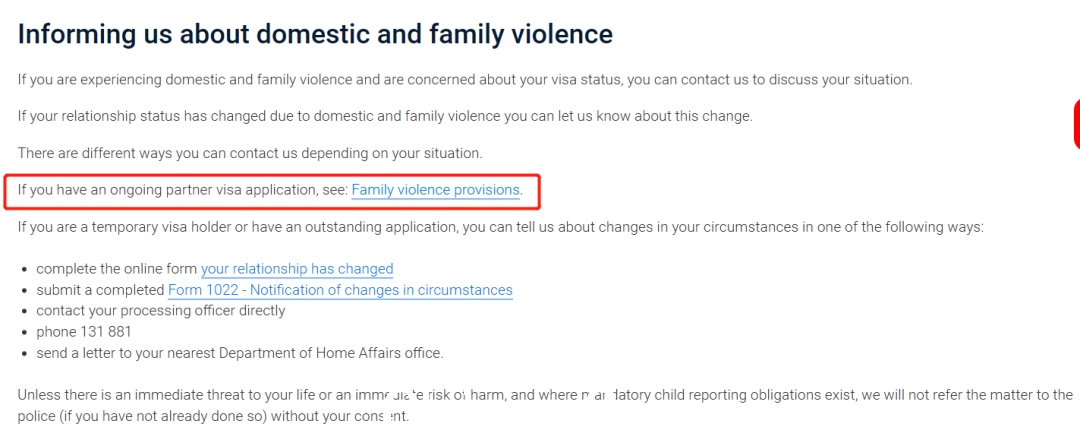
Task: Click the bullet dot beside 'complete the online form'
Action: [25, 270]
